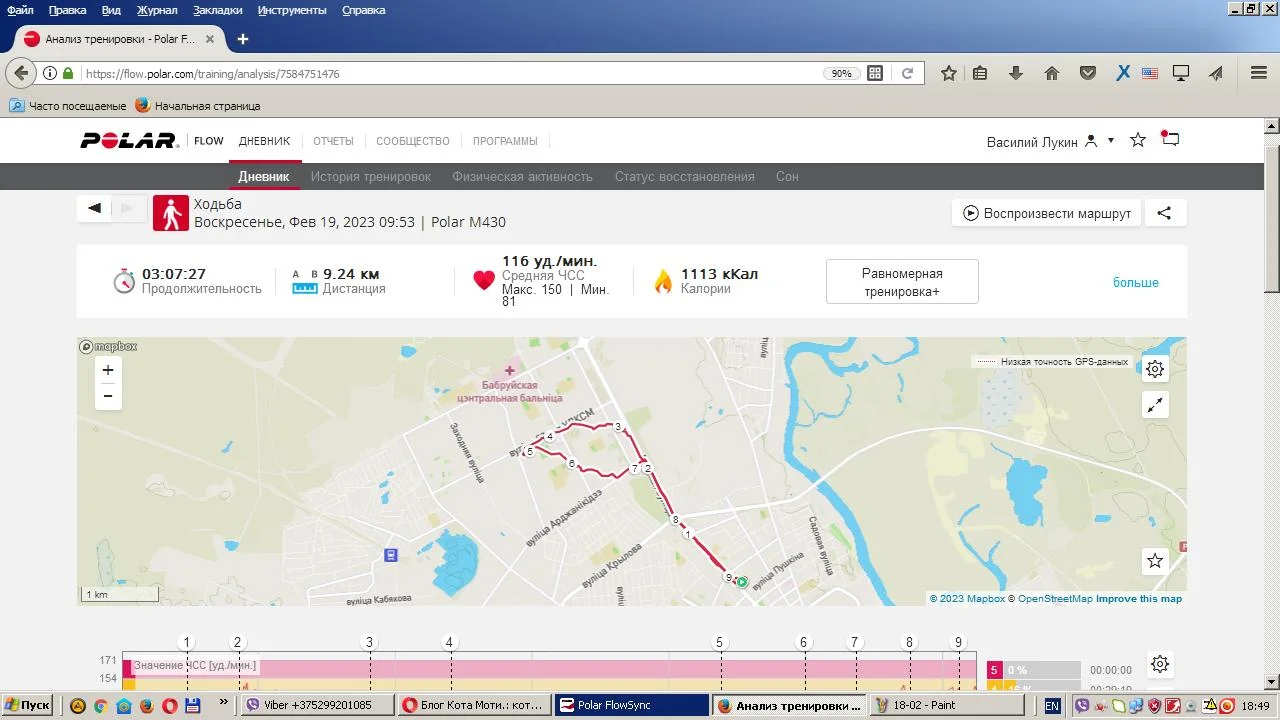Switch to the Viber taskbar window
1280x720 pixels.
pyautogui.click(x=318, y=705)
